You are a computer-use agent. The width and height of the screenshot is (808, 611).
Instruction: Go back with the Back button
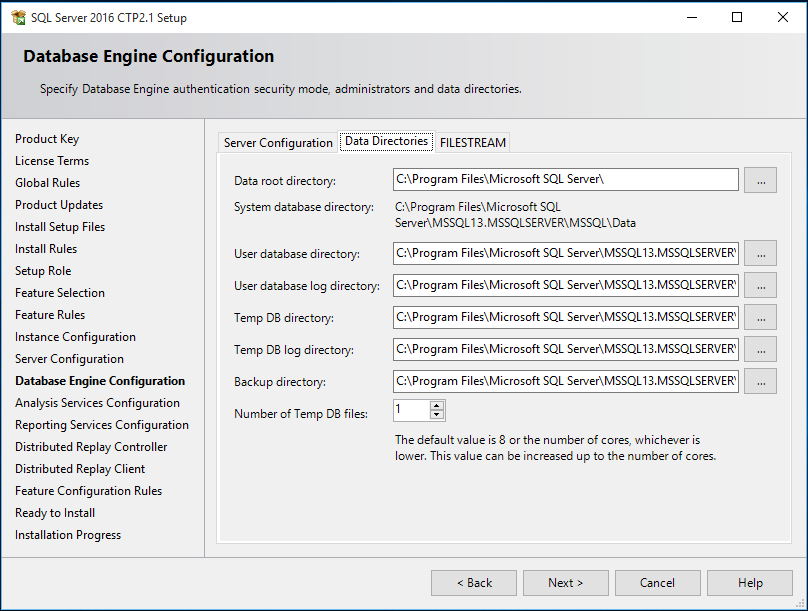(x=474, y=583)
